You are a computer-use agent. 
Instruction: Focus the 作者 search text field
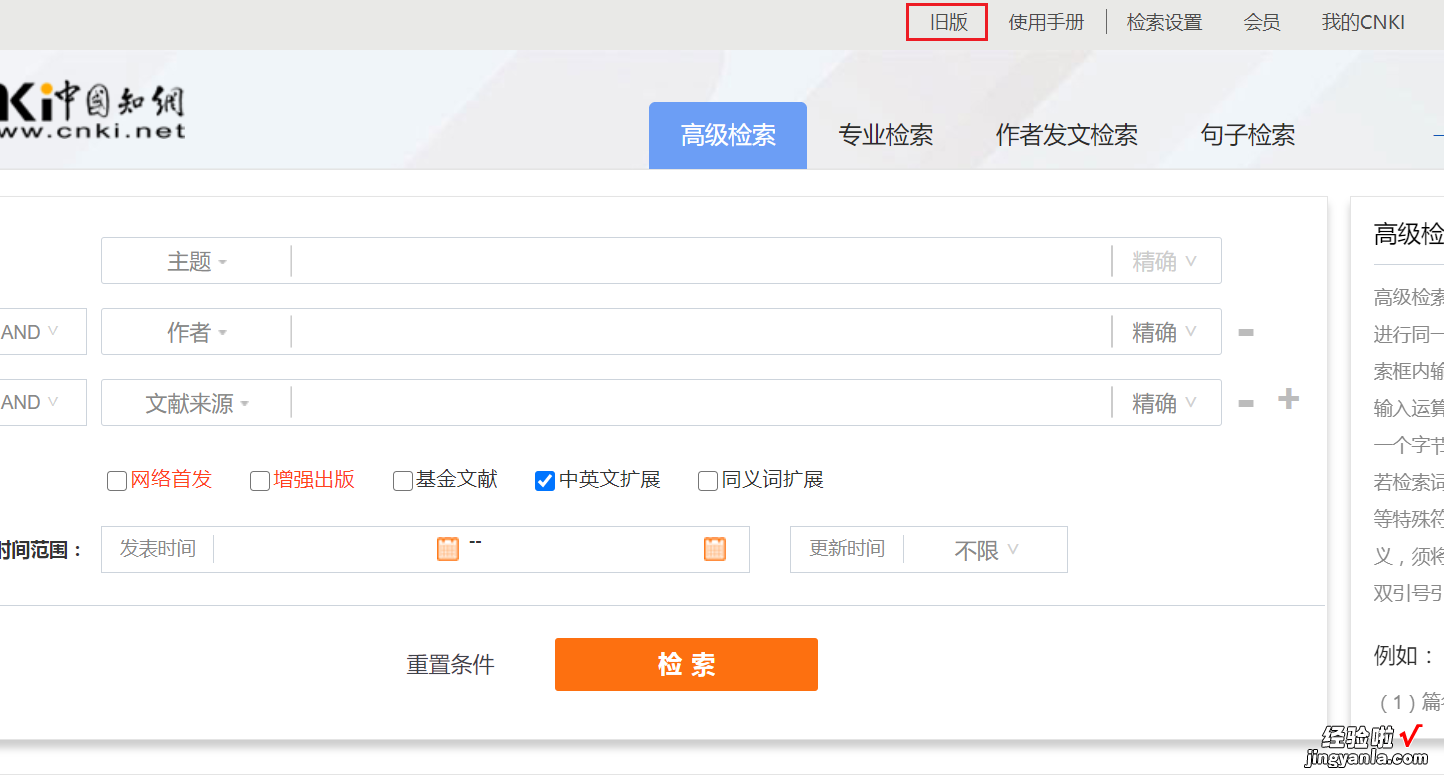coord(701,332)
